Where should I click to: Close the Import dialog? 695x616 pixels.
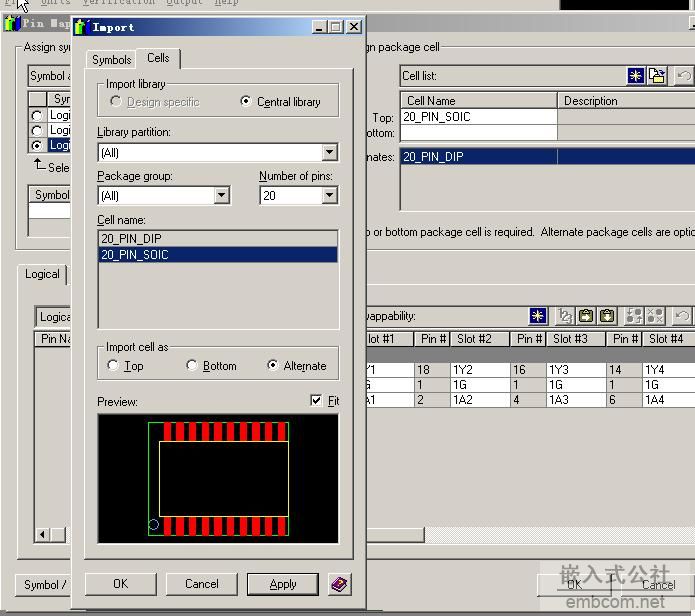click(x=354, y=27)
